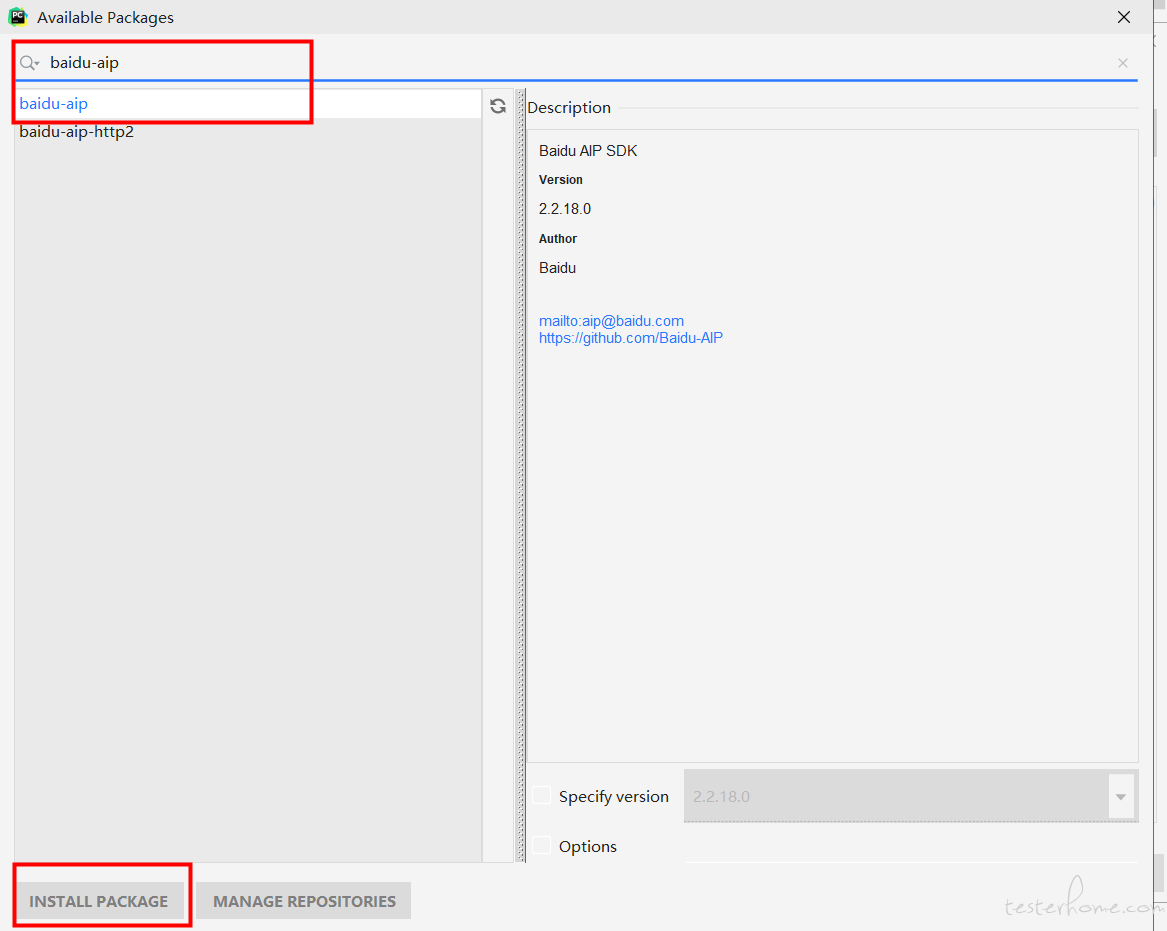
Task: Open the mailto:aip@baidu.com link
Action: 611,321
